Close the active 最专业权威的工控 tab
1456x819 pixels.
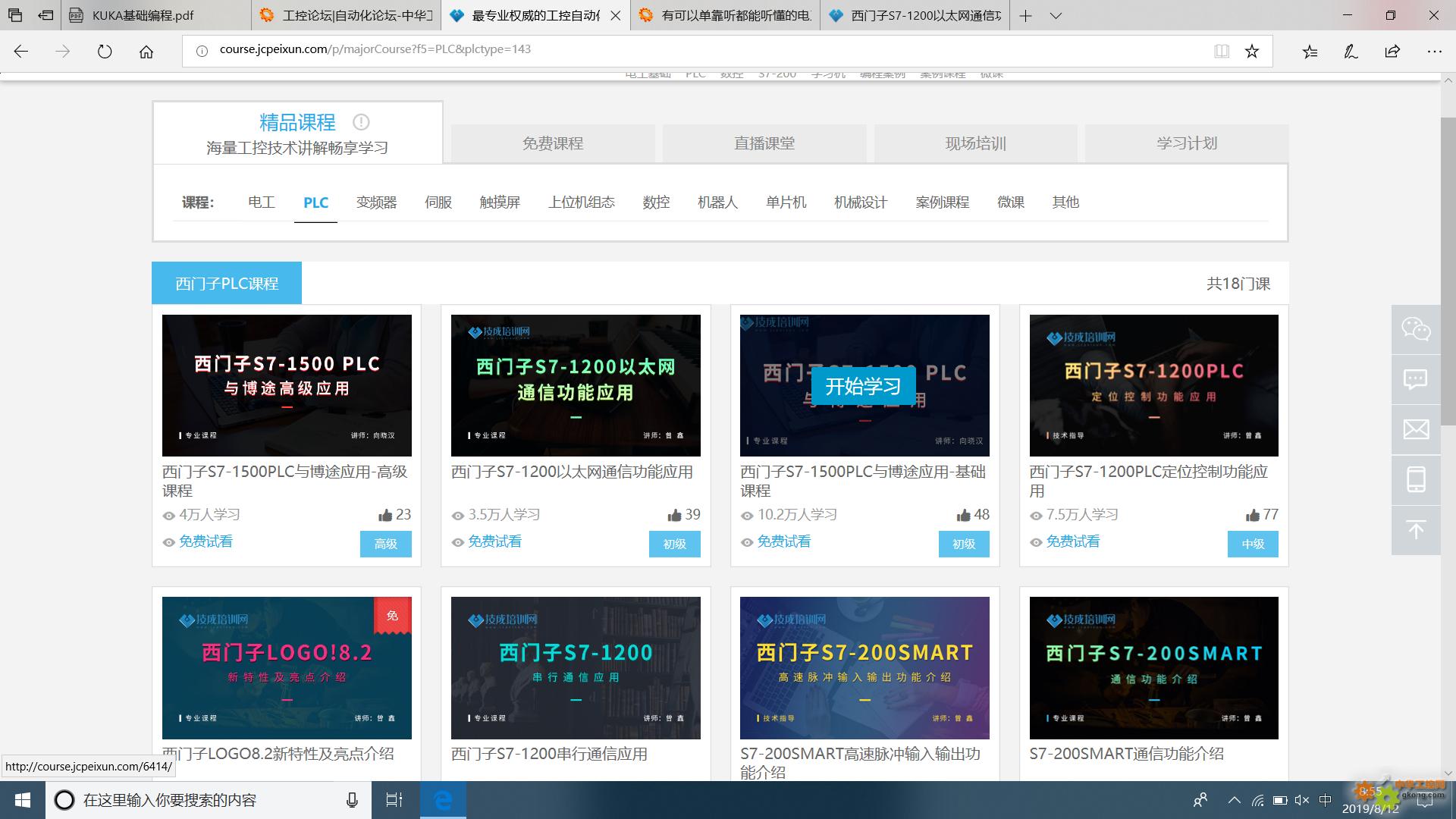tap(615, 15)
